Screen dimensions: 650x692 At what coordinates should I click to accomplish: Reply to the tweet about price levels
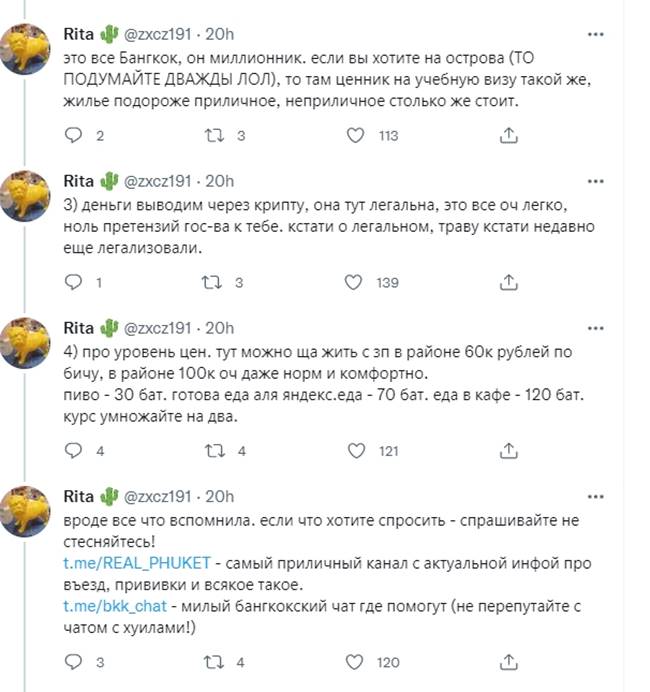73,451
